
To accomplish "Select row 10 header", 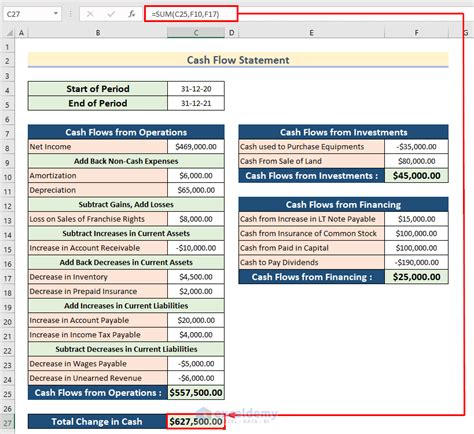I will pyautogui.click(x=7, y=177).
